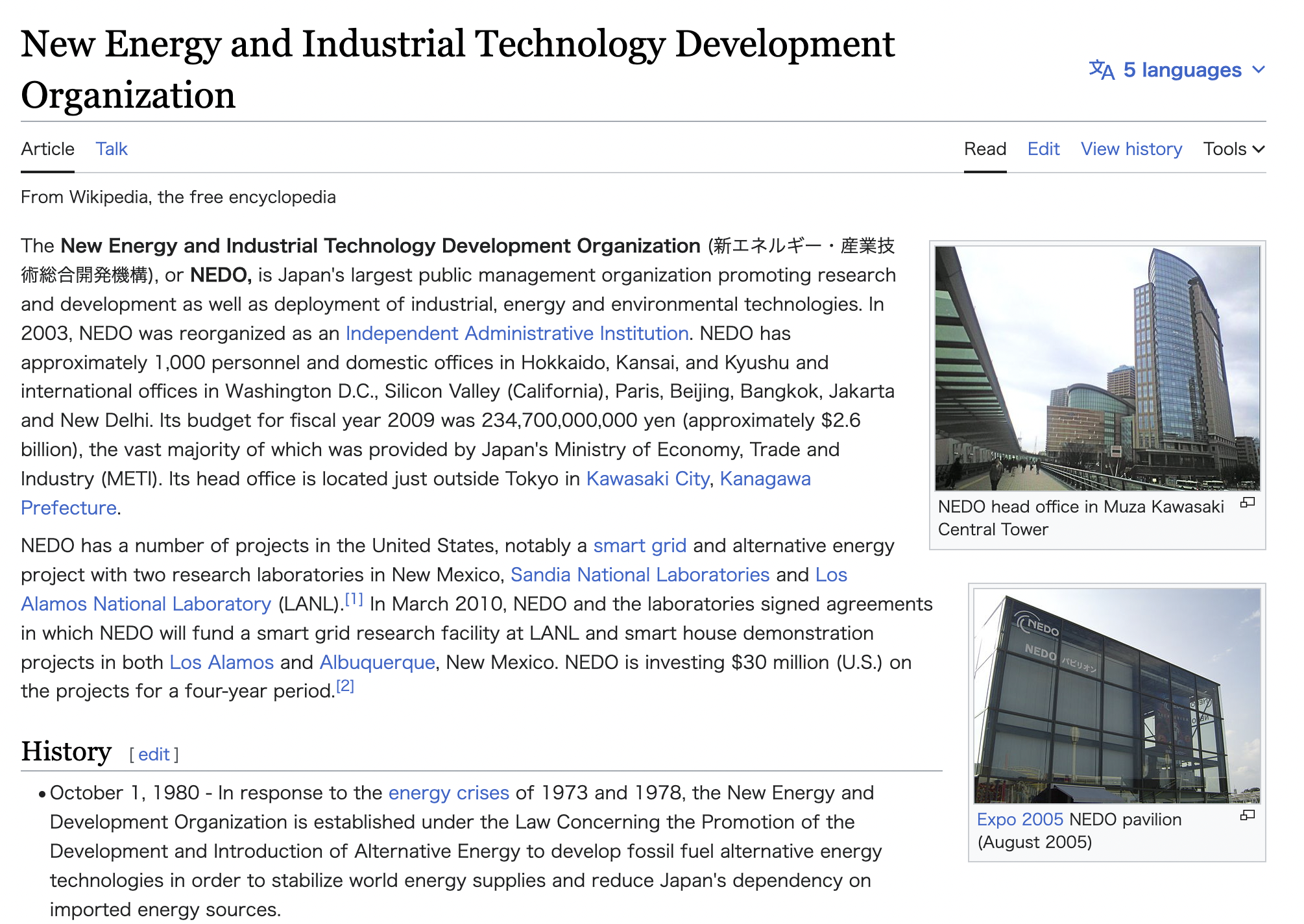Open Sandia National Laboratories link
The height and width of the screenshot is (924, 1304).
point(640,575)
